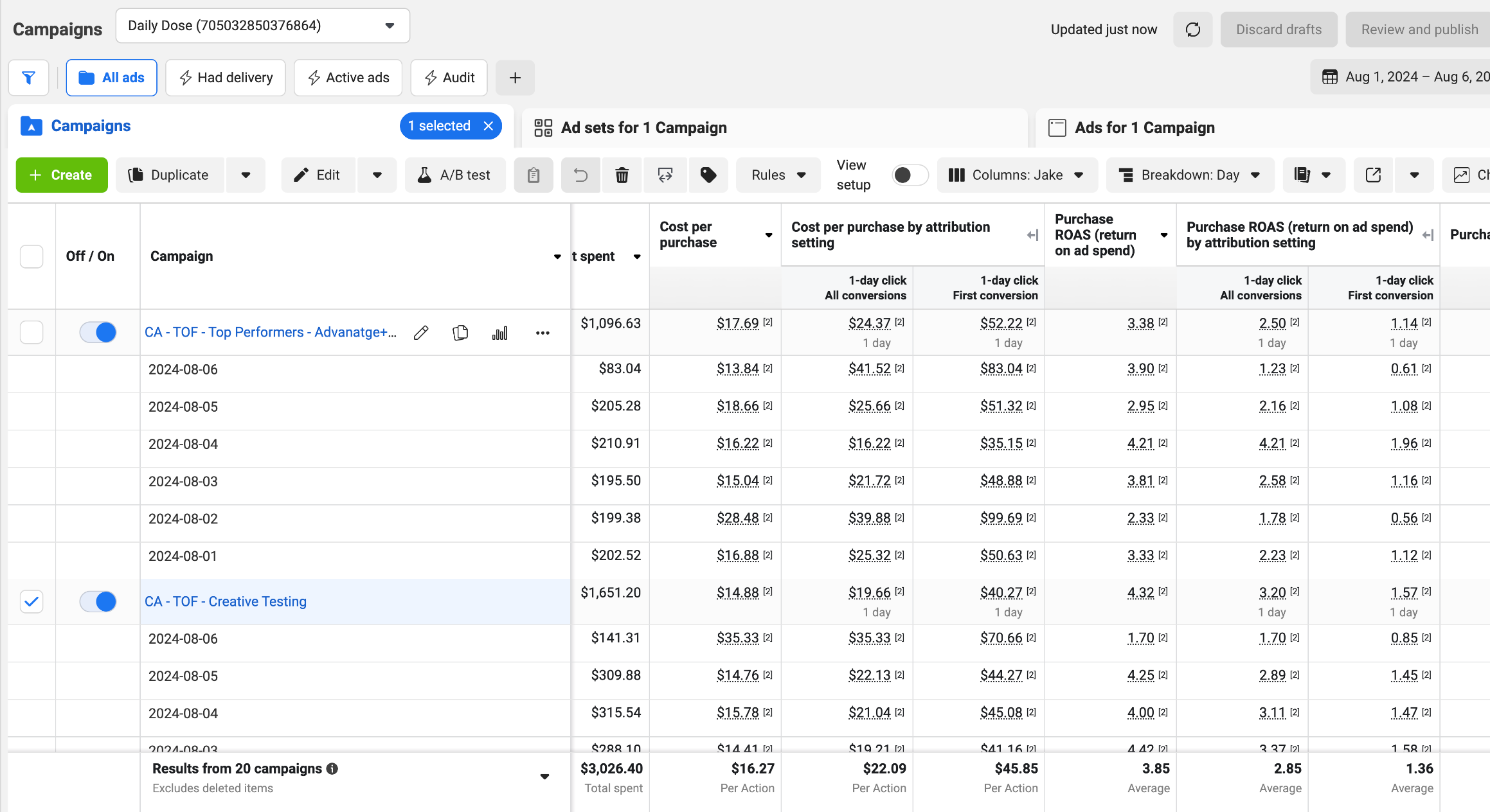Open CA - TOF - Top Performers campaign link
The height and width of the screenshot is (812, 1490).
(x=270, y=332)
